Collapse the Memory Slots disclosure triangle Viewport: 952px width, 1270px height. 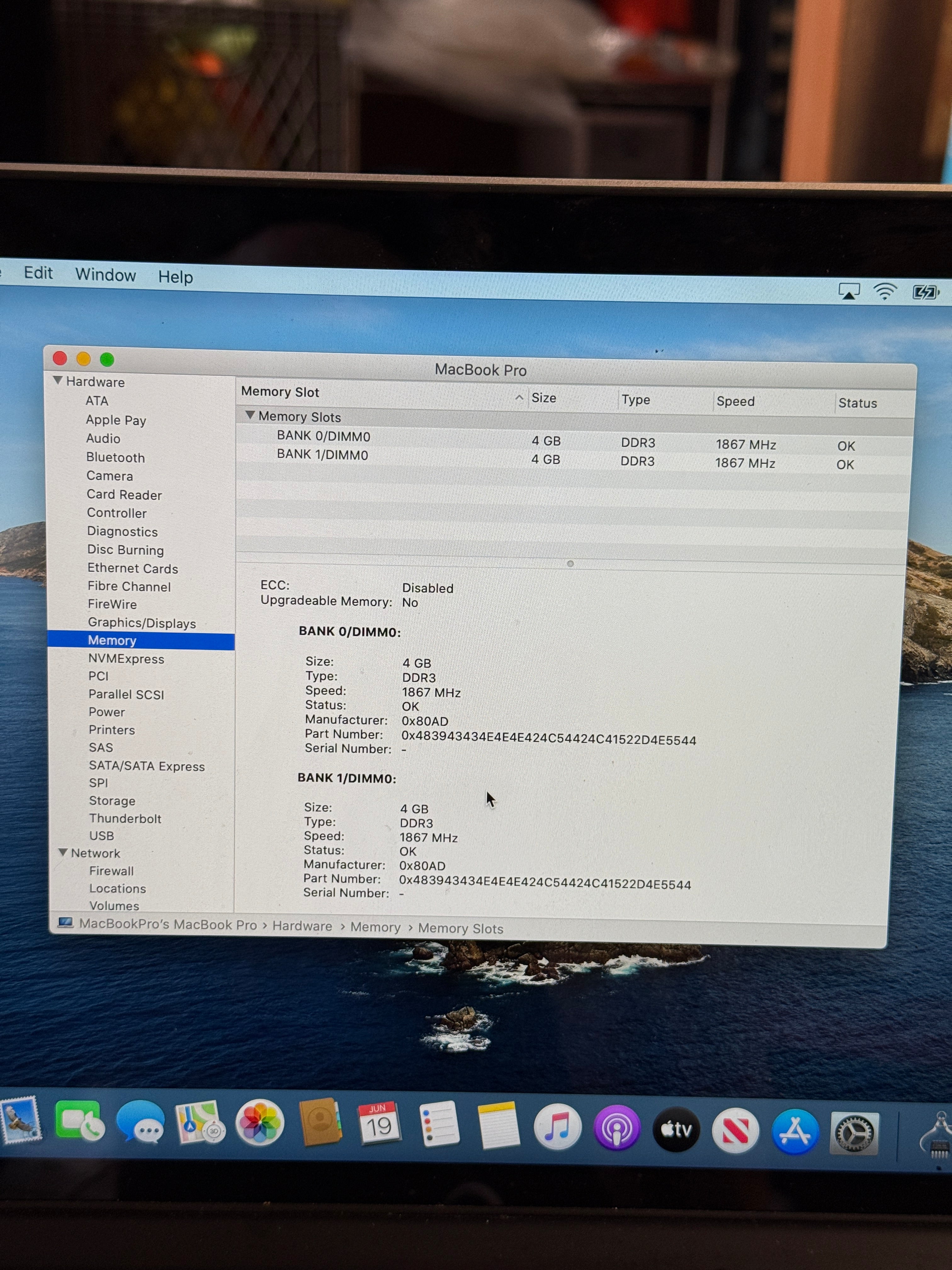click(x=250, y=415)
